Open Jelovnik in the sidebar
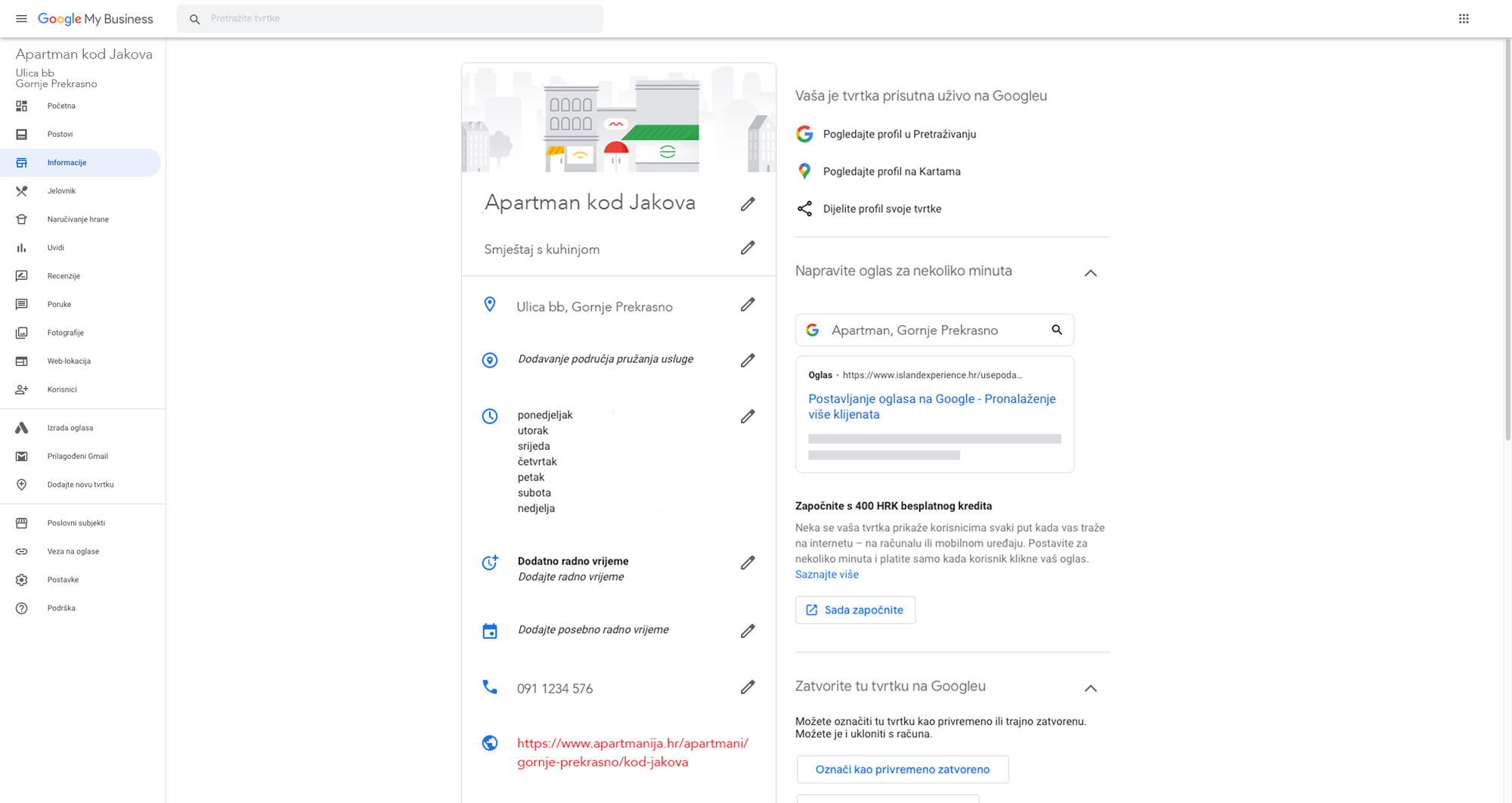This screenshot has width=1512, height=803. [80, 191]
